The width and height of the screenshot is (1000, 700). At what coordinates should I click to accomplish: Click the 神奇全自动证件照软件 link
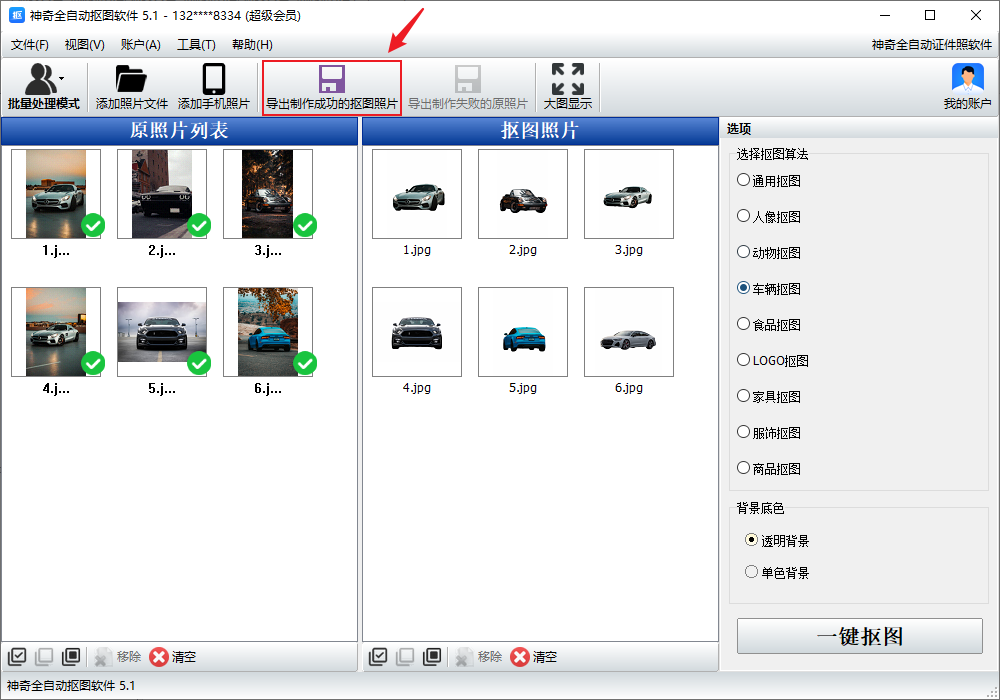point(931,45)
